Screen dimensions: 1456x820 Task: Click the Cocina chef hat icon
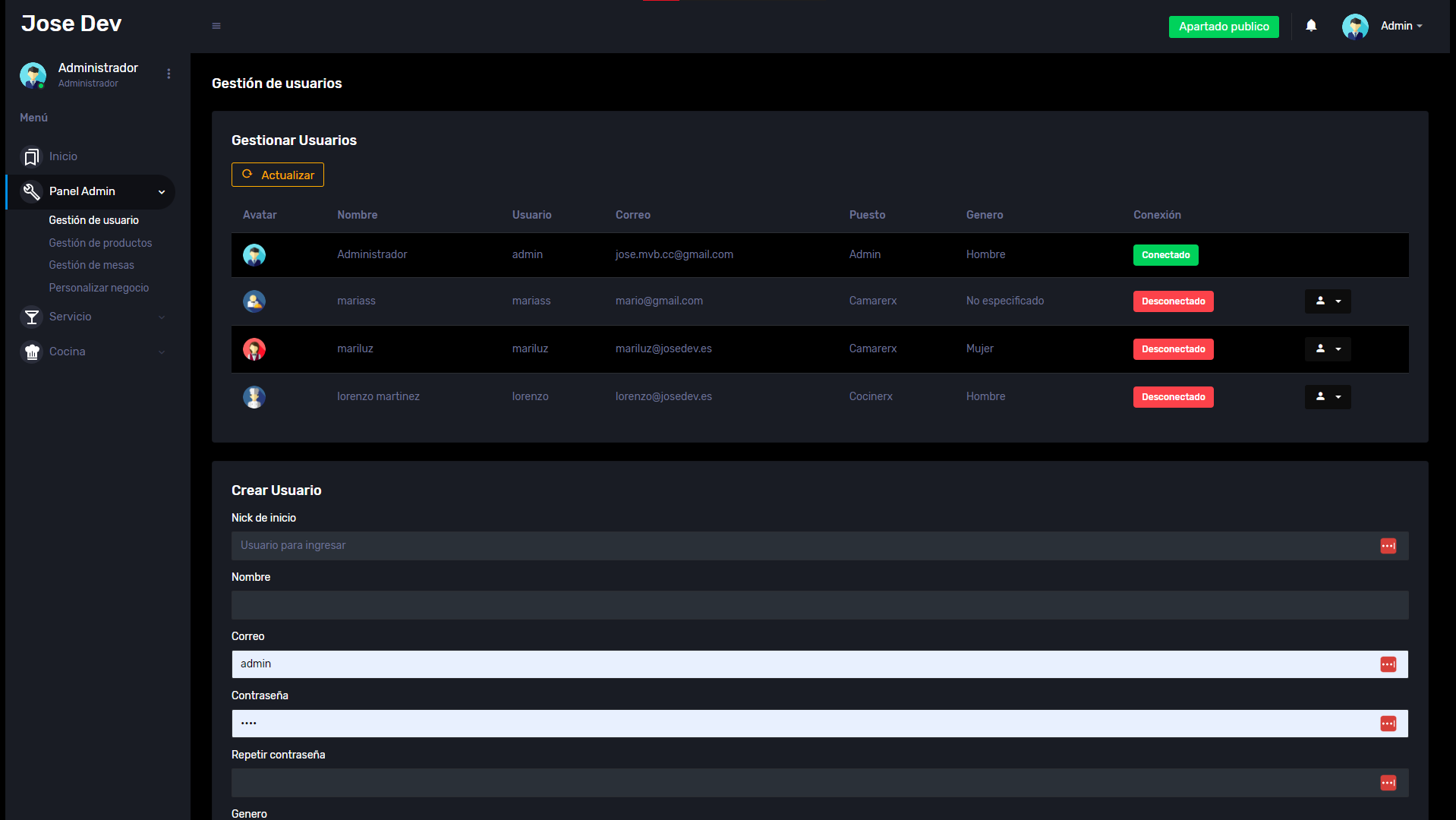pos(31,352)
